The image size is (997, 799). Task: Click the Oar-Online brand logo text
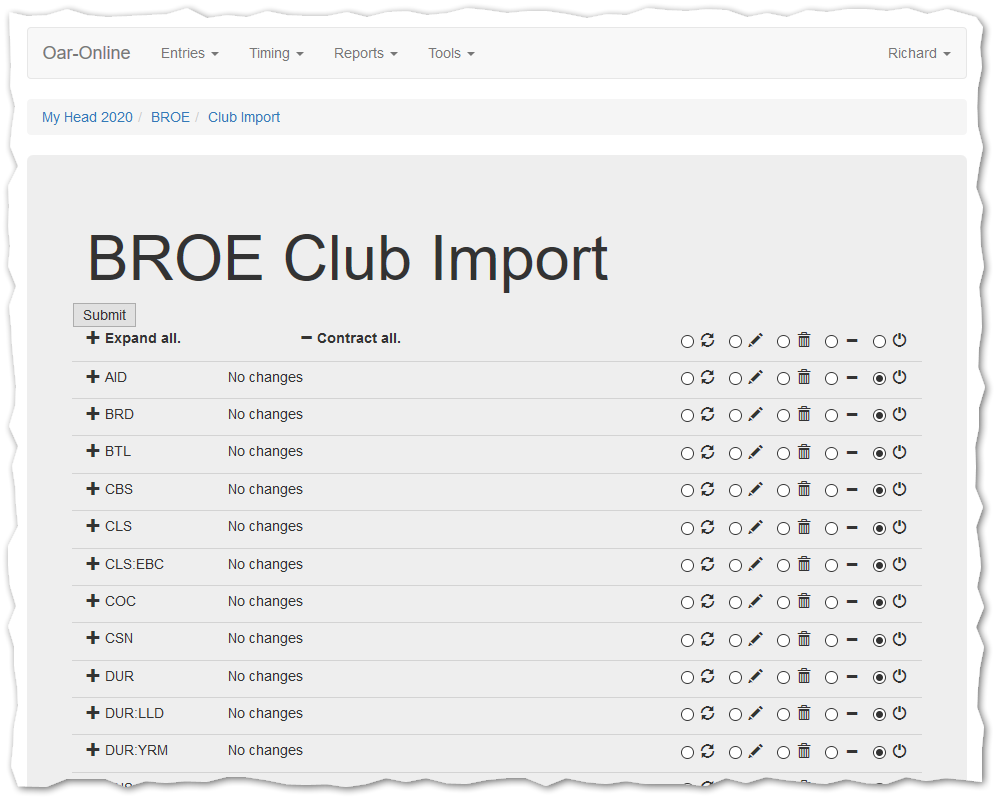[86, 53]
